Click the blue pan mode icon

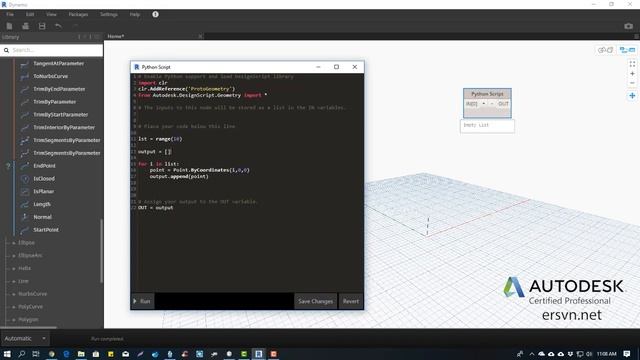(x=632, y=96)
